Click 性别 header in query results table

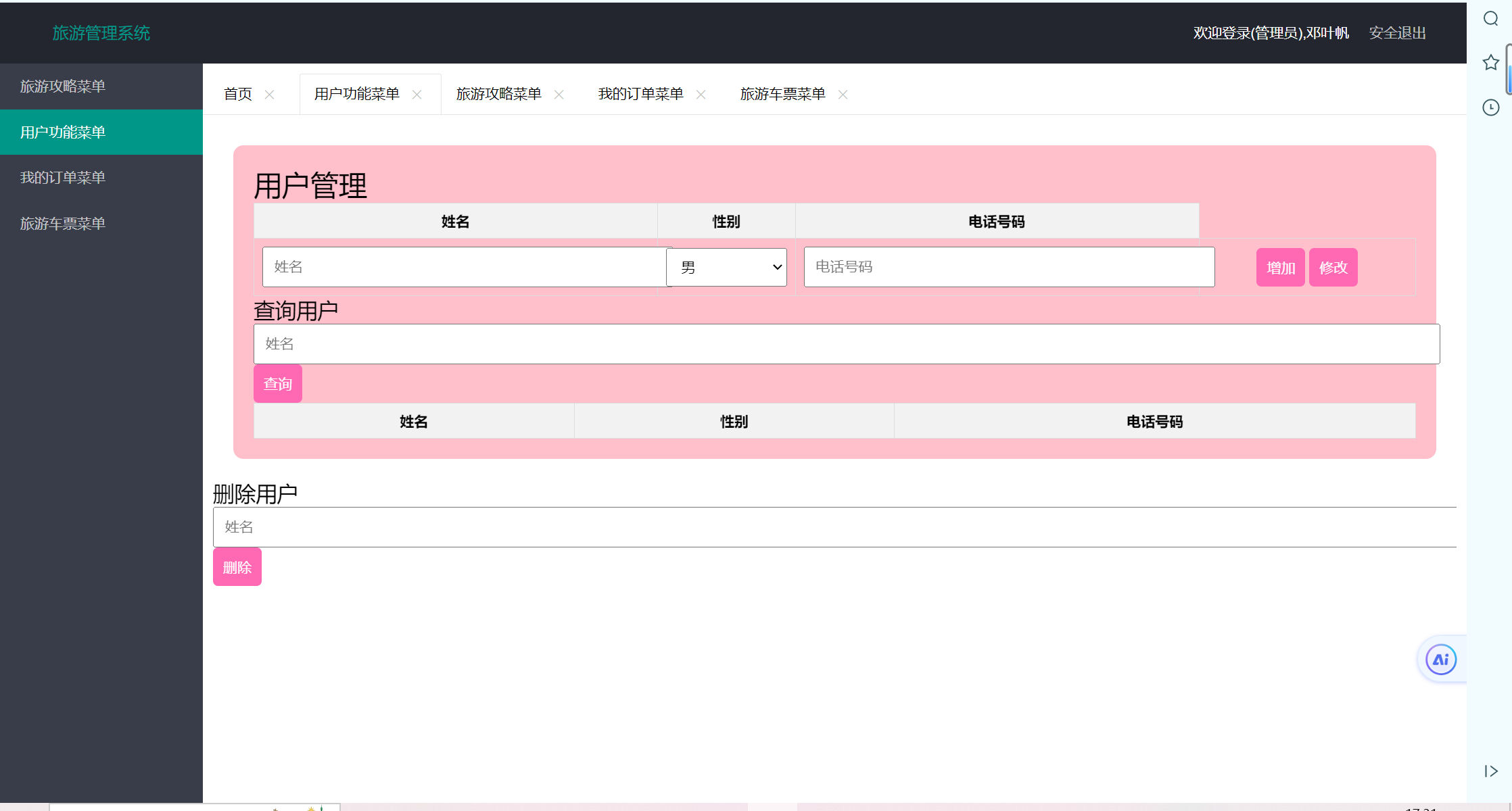734,422
